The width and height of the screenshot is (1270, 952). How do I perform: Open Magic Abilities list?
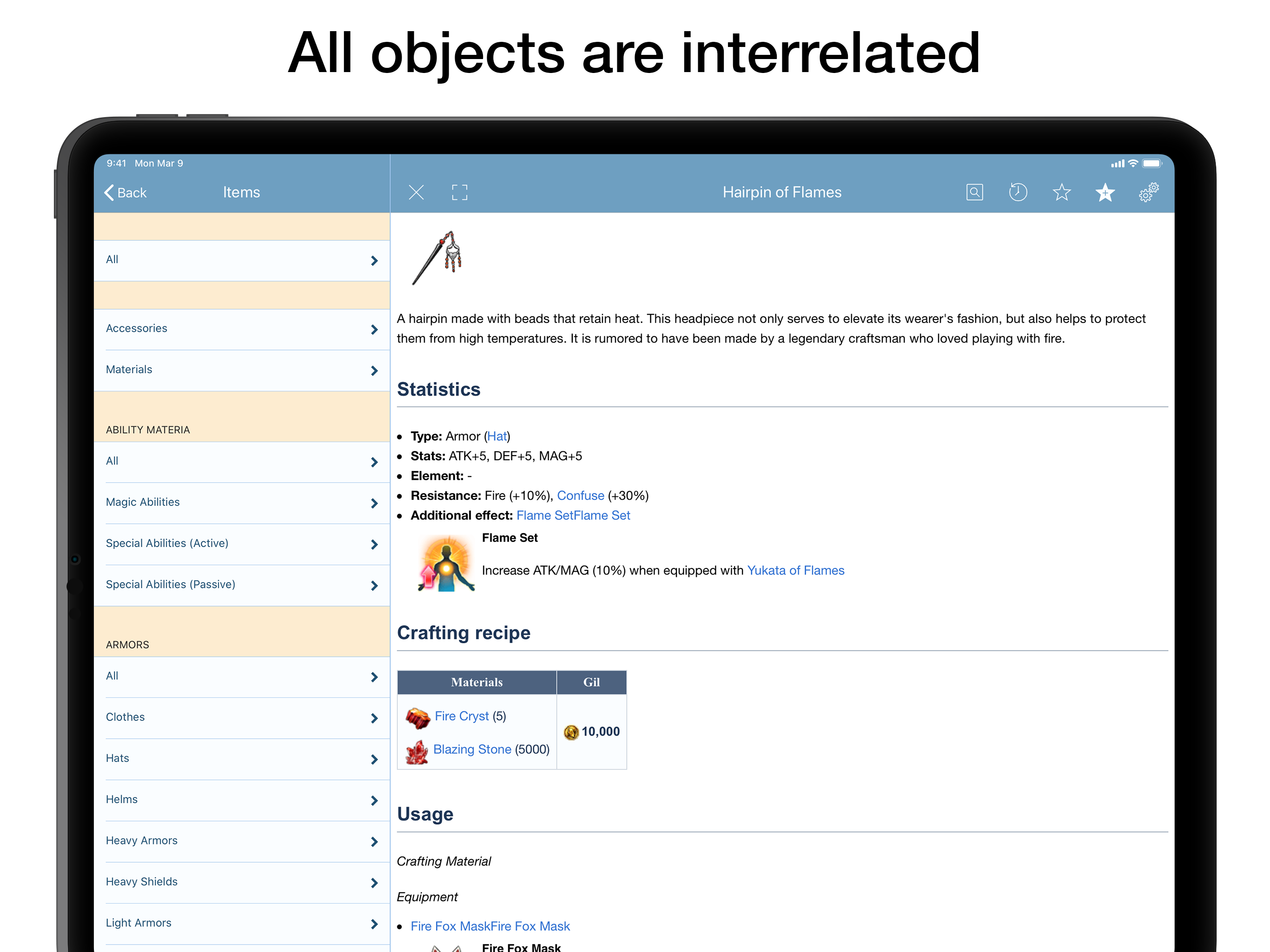[x=242, y=503]
